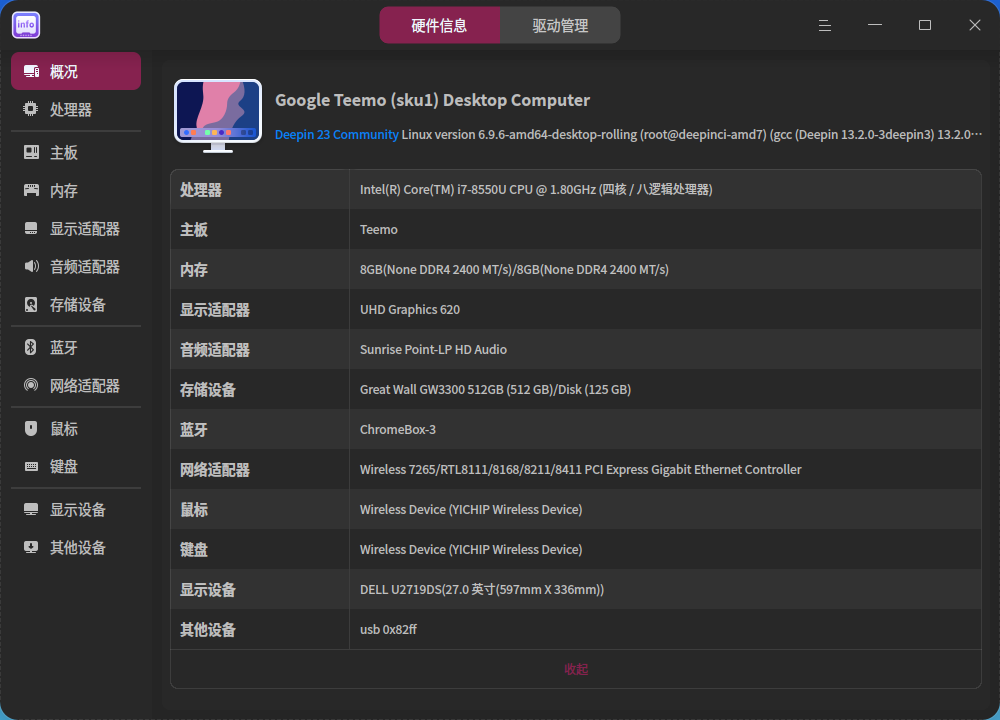Click 收起 to collapse the table
1000x720 pixels.
coord(576,669)
